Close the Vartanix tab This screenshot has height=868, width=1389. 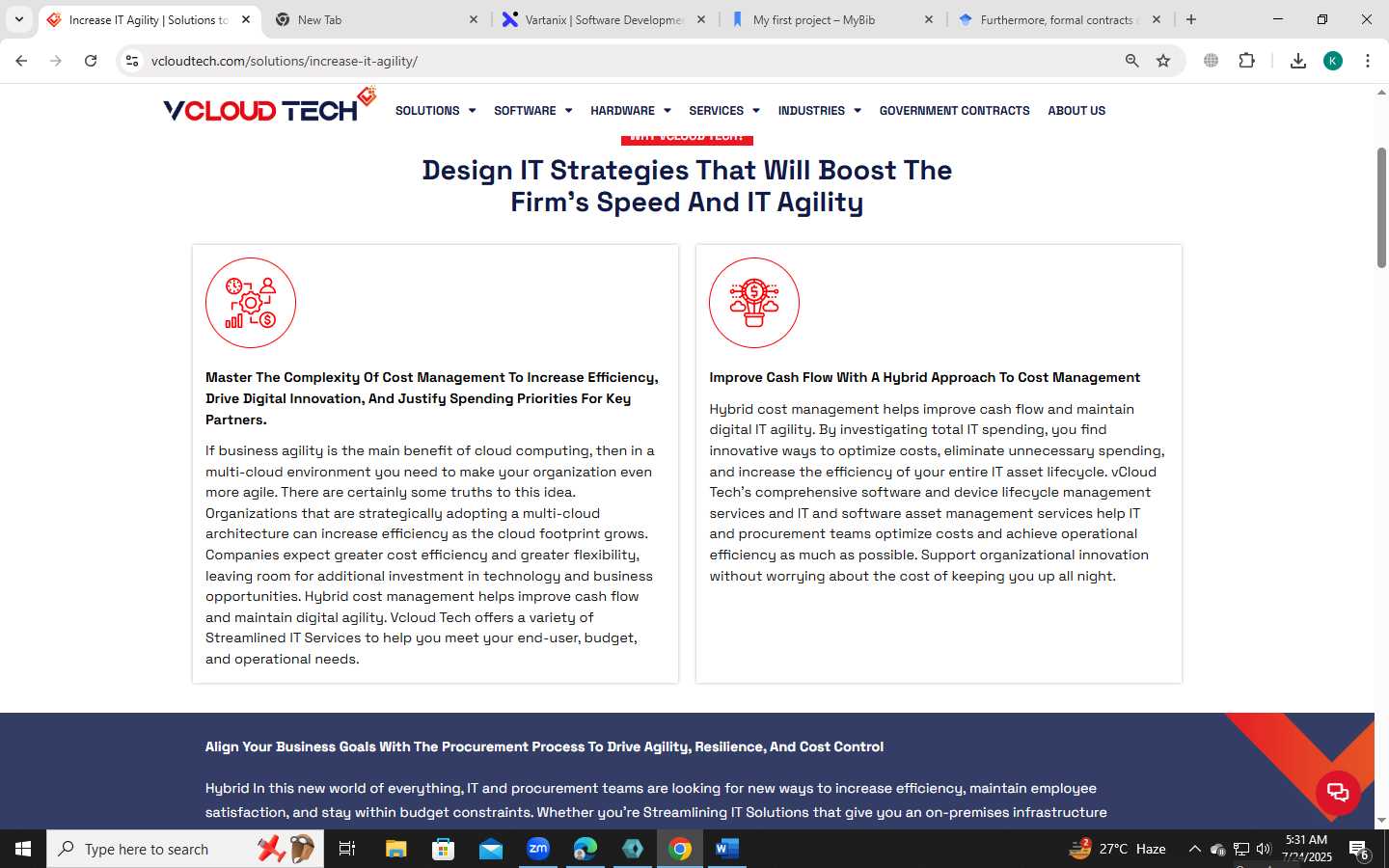point(701,19)
